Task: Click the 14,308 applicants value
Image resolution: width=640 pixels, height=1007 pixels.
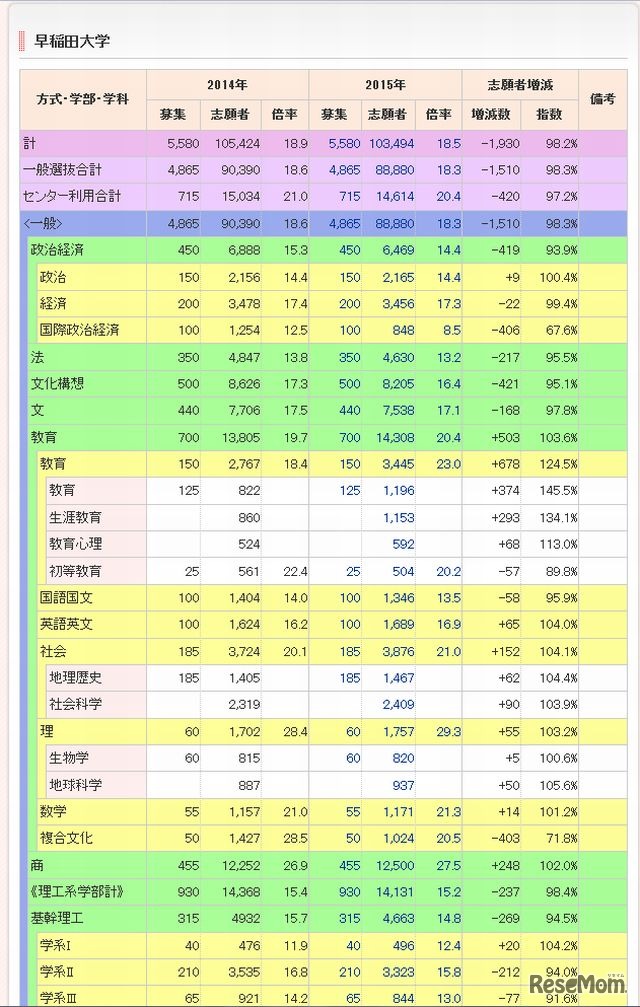Action: [x=395, y=437]
